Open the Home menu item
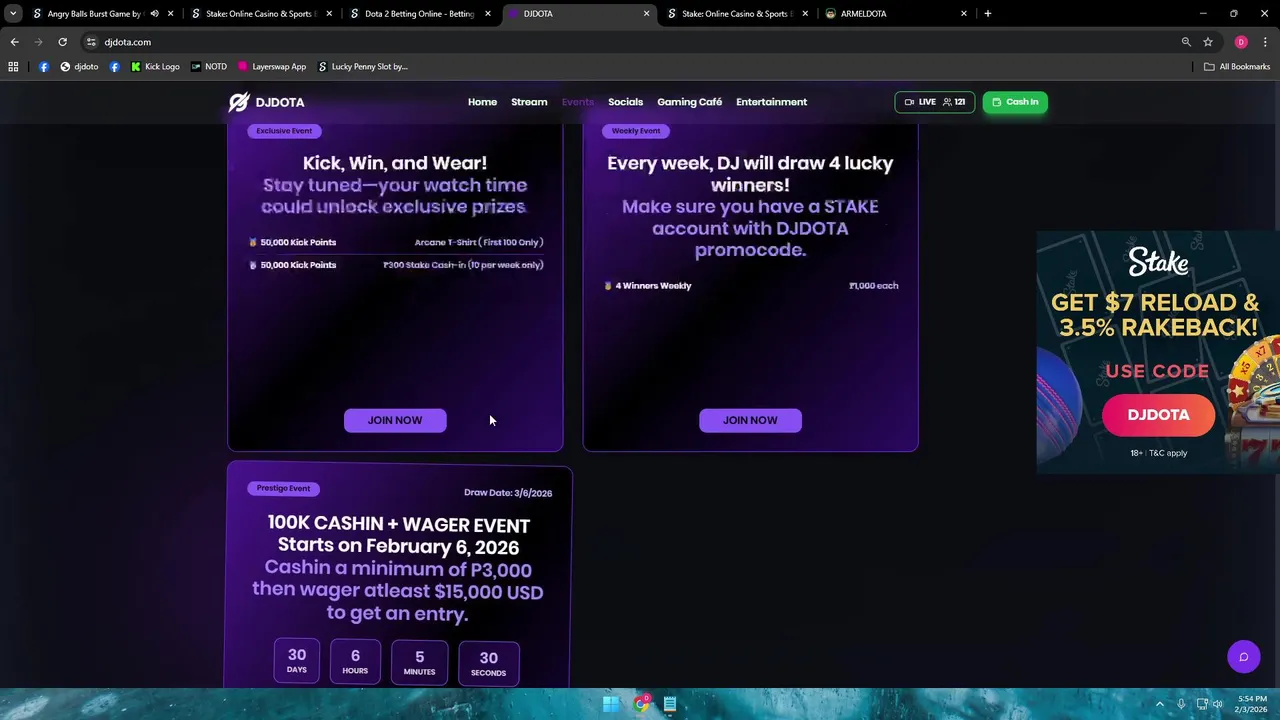The width and height of the screenshot is (1280, 720). tap(482, 102)
